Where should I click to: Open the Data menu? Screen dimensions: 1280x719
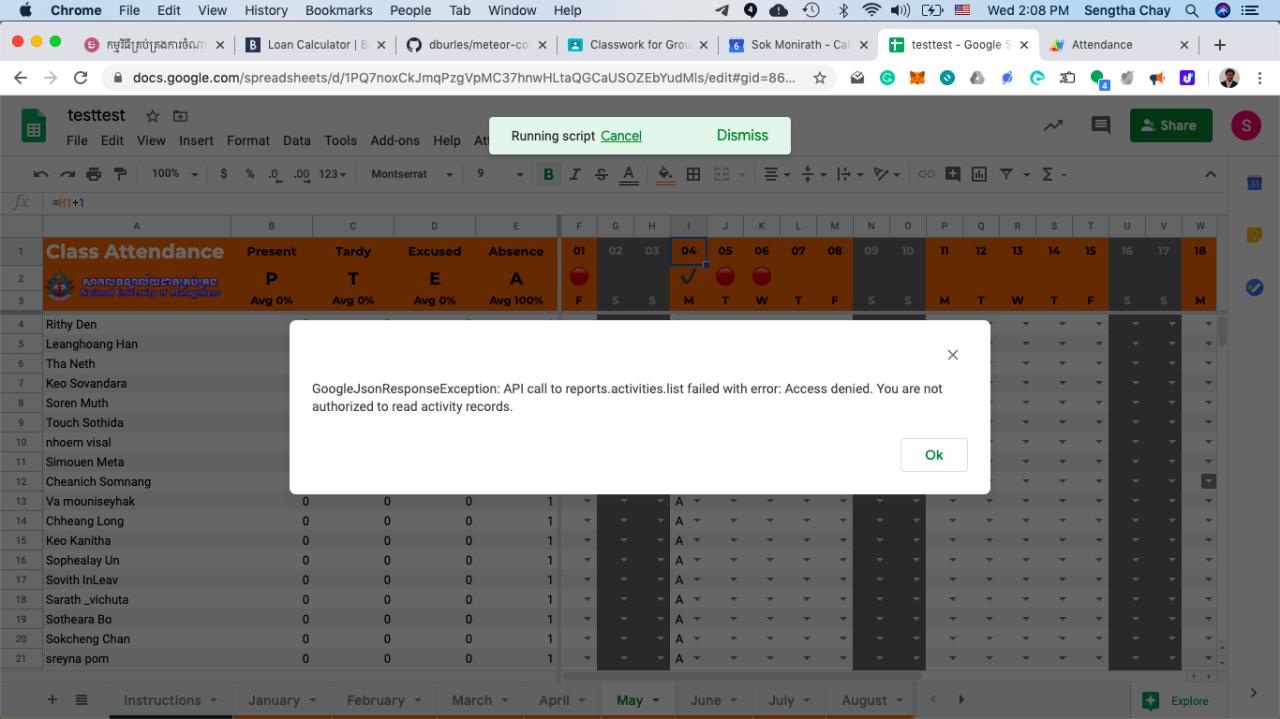(297, 141)
